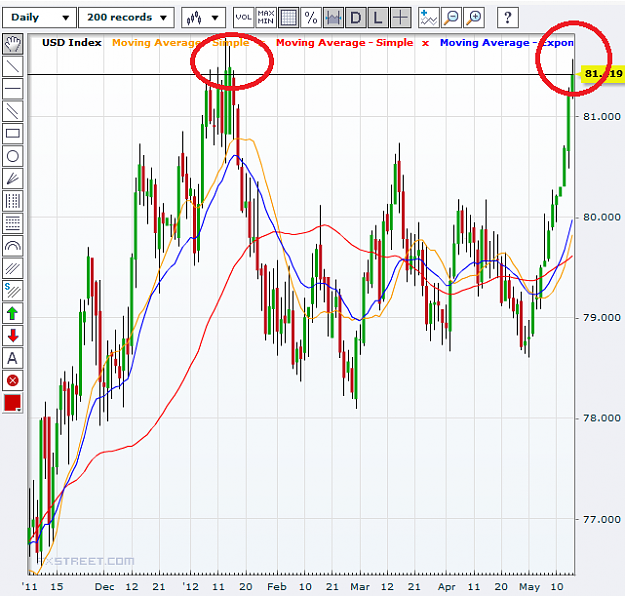Click the 77.000 price axis label
This screenshot has width=625, height=596.
[x=602, y=519]
